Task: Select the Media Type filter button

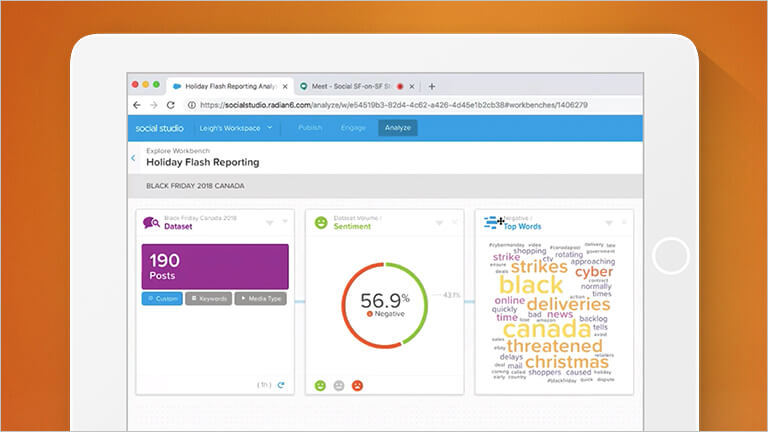Action: 261,298
